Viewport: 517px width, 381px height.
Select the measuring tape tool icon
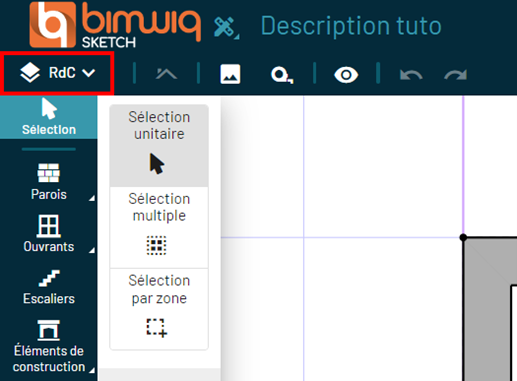pos(282,75)
